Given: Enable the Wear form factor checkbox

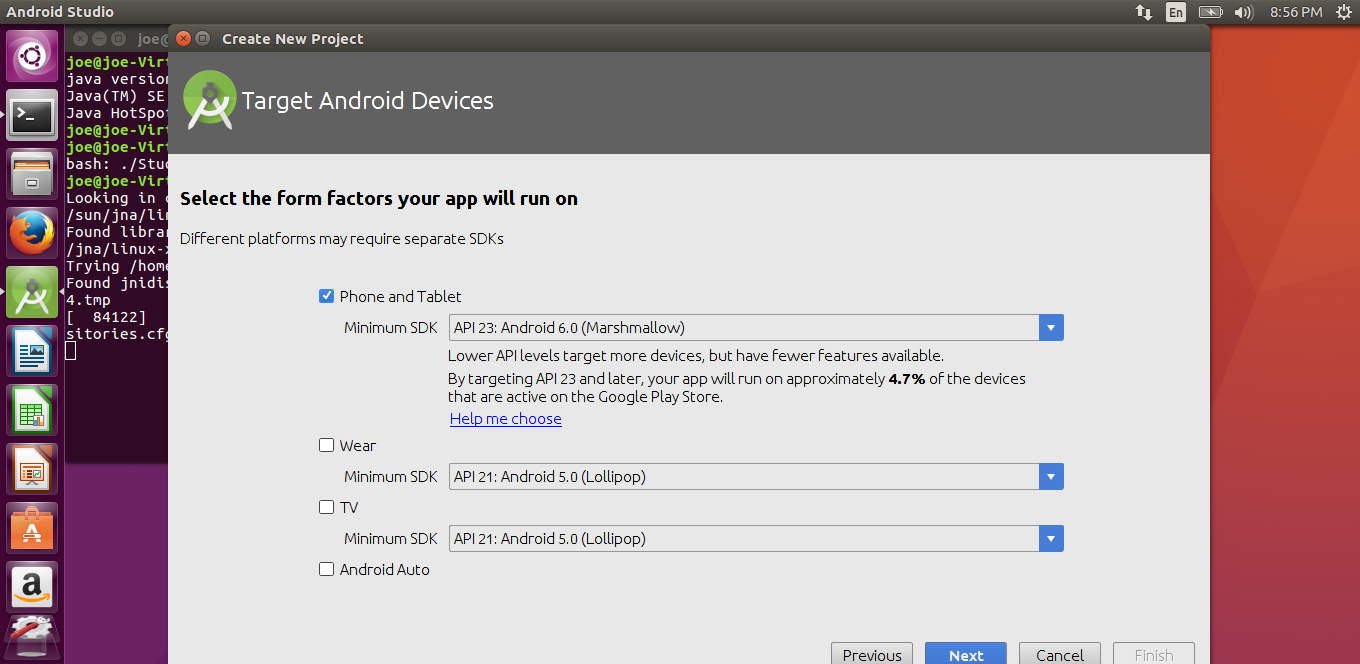Looking at the screenshot, I should coord(326,445).
